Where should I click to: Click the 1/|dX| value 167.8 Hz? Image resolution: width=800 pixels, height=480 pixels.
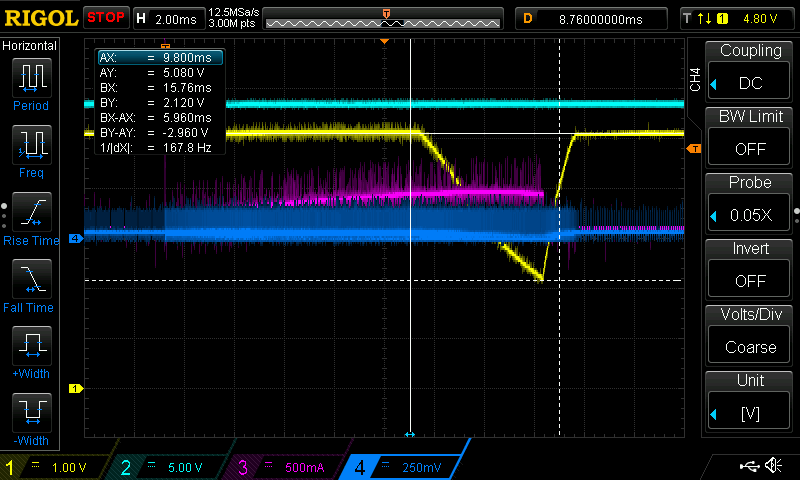187,147
